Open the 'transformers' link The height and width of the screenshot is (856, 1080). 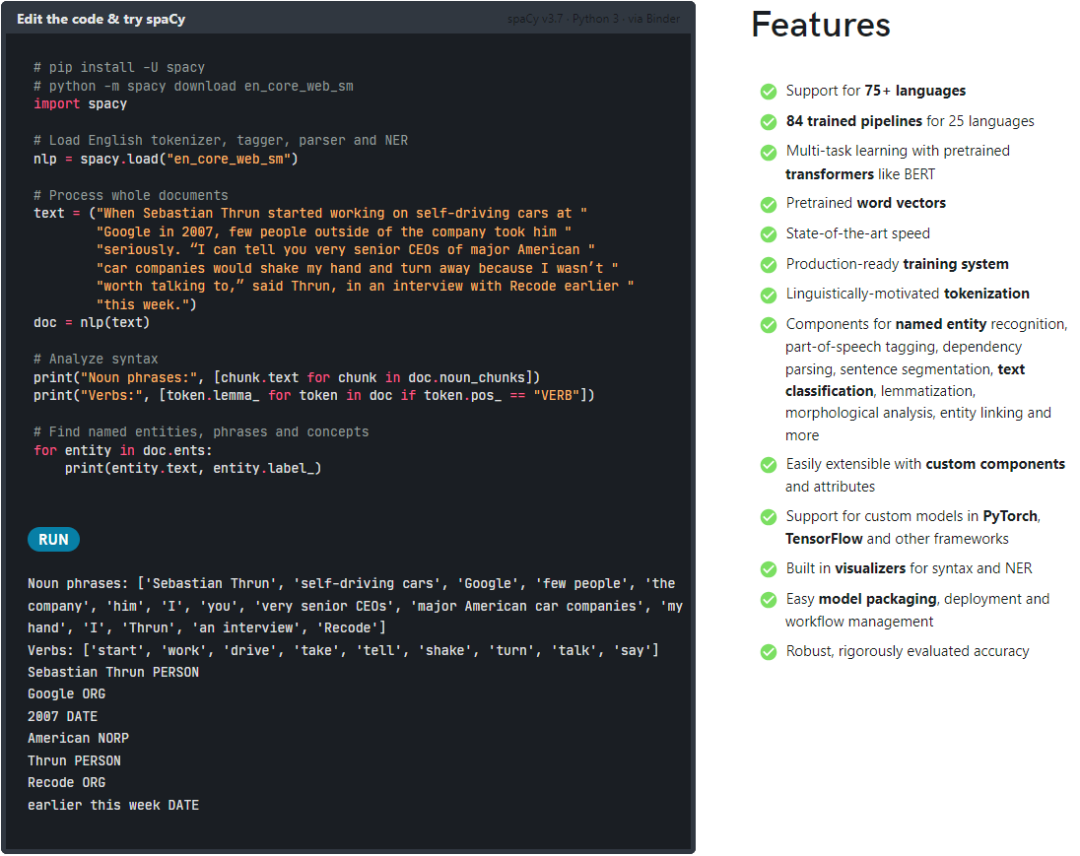point(829,174)
